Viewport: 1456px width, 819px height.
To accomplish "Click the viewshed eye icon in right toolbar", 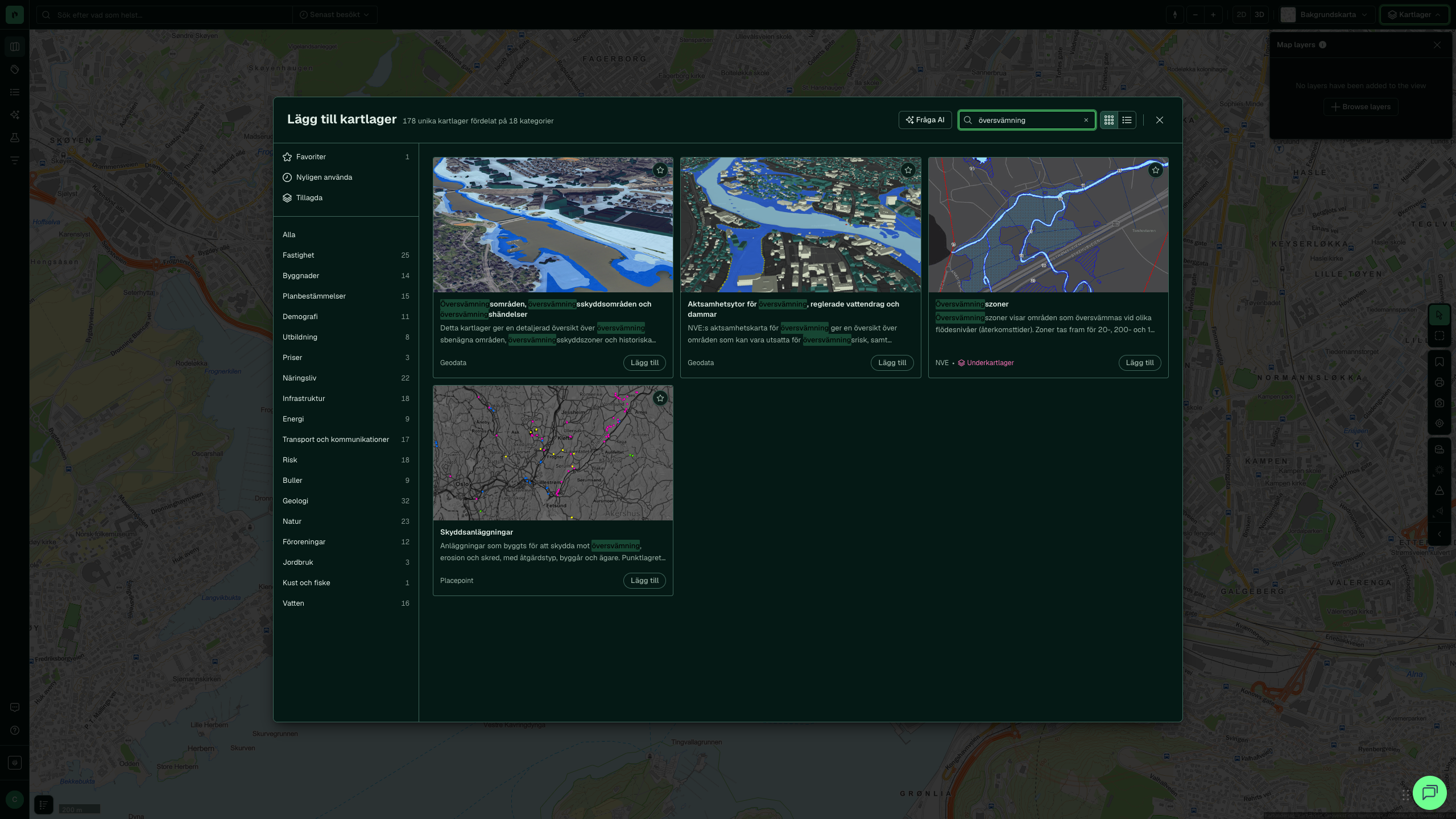I will tap(1440, 511).
